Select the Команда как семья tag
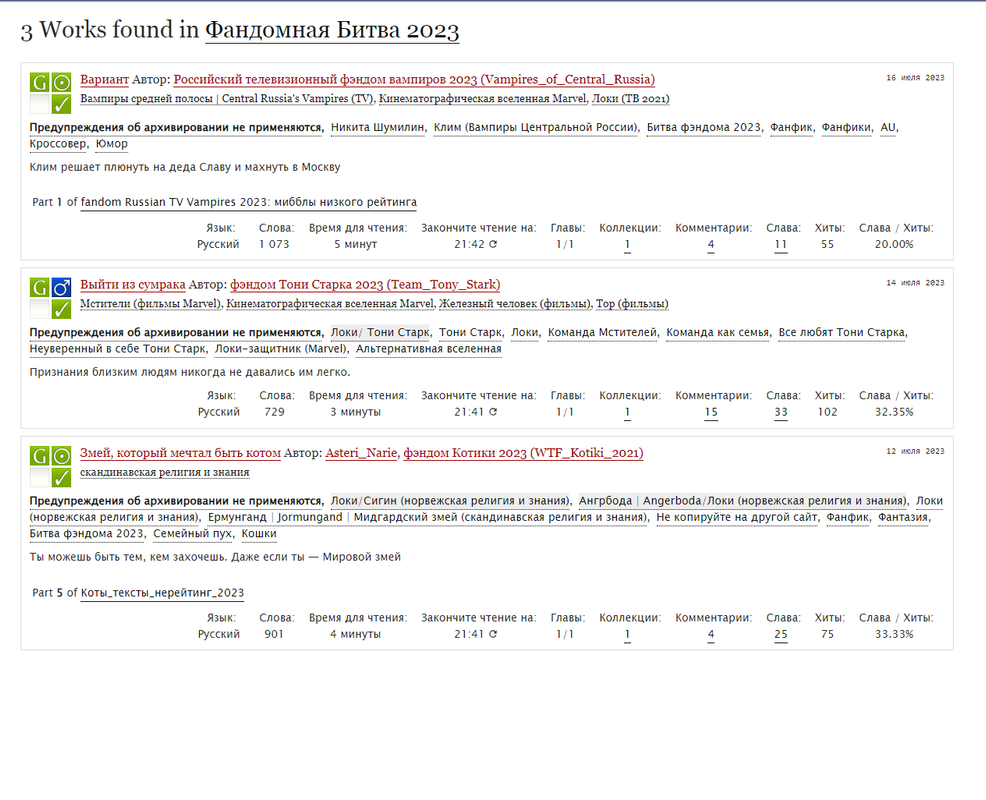The image size is (986, 800). coord(717,332)
